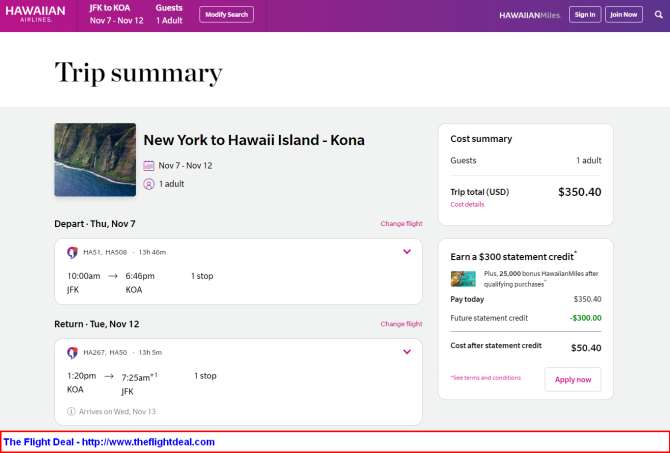
Task: Expand the return flight HA267 details chevron
Action: tap(407, 352)
